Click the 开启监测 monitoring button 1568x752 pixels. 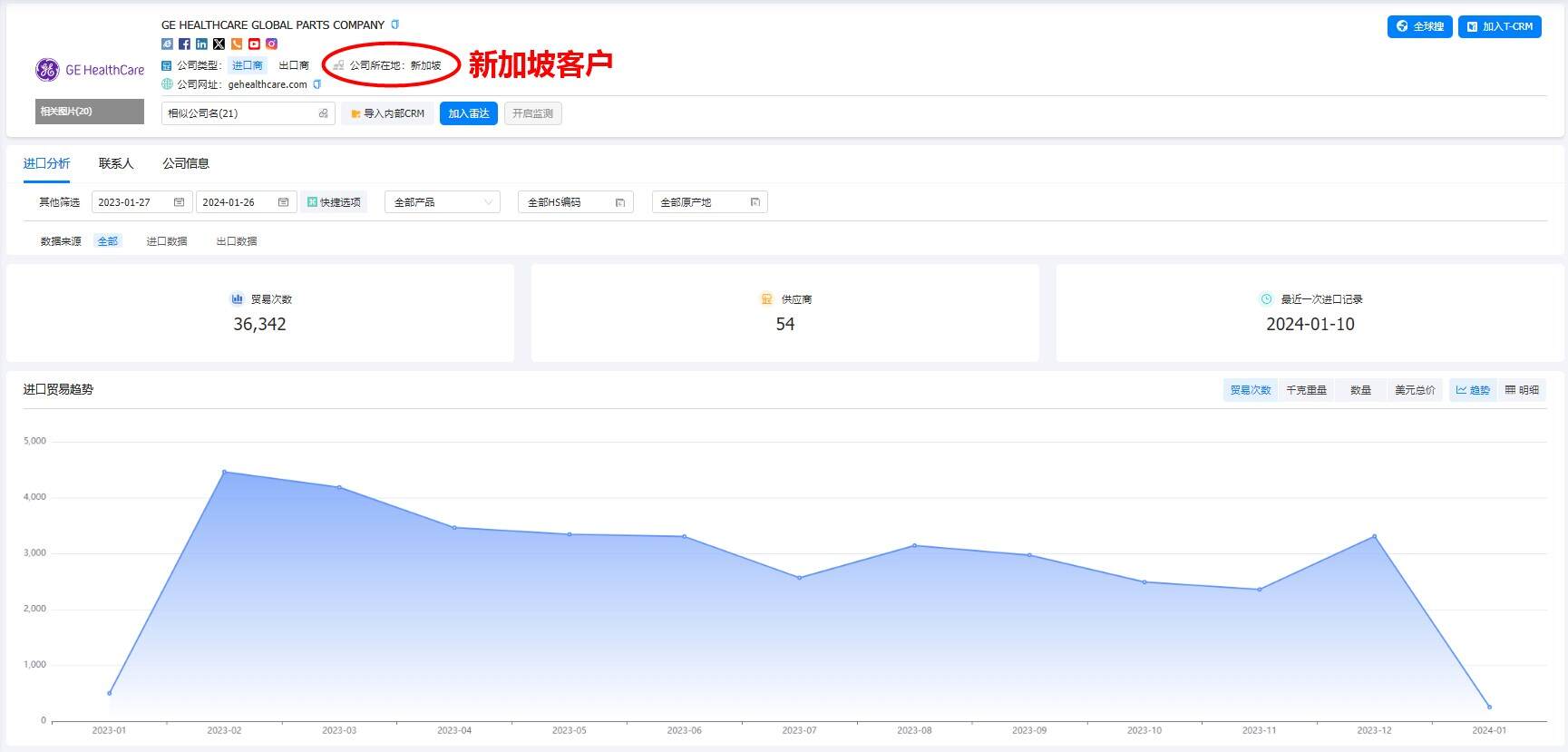coord(533,113)
